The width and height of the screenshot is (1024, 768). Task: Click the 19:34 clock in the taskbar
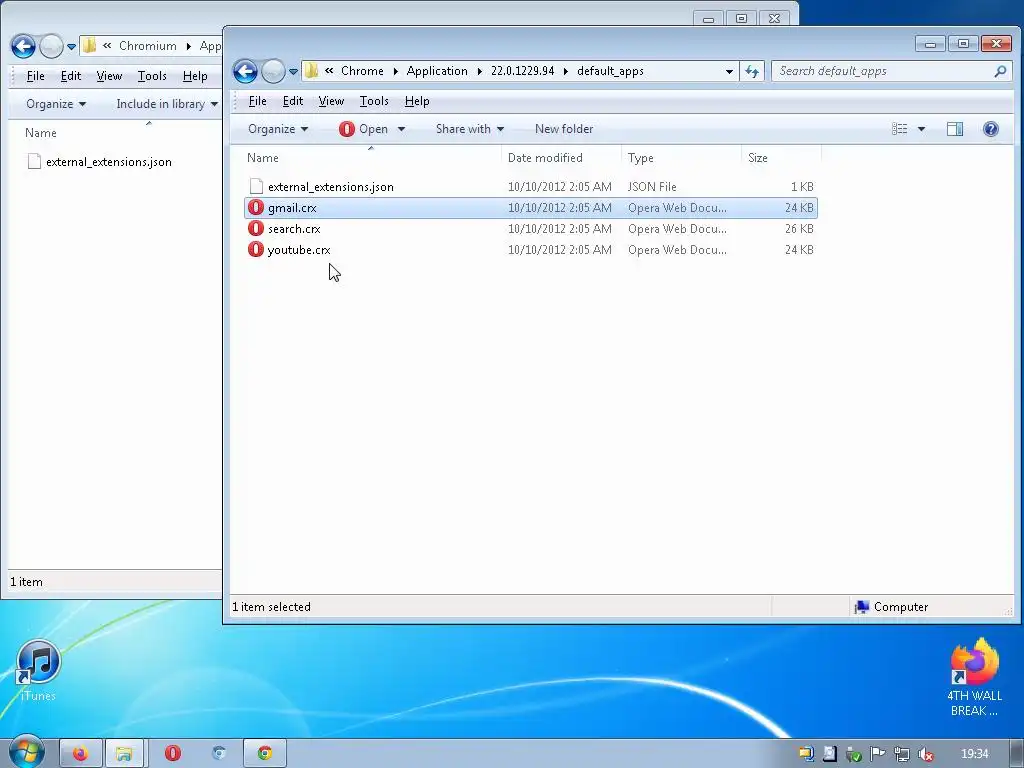pyautogui.click(x=974, y=754)
